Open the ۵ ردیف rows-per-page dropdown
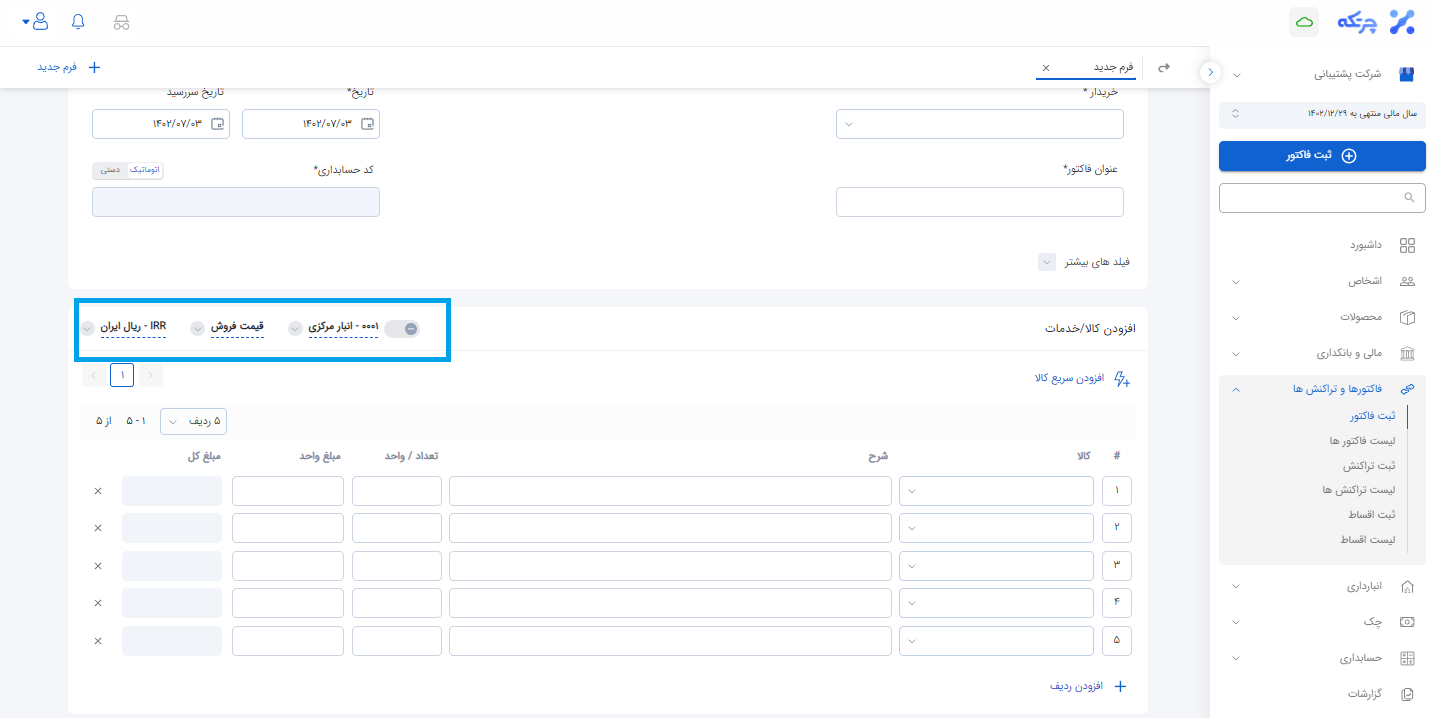1432x718 pixels. coord(193,422)
